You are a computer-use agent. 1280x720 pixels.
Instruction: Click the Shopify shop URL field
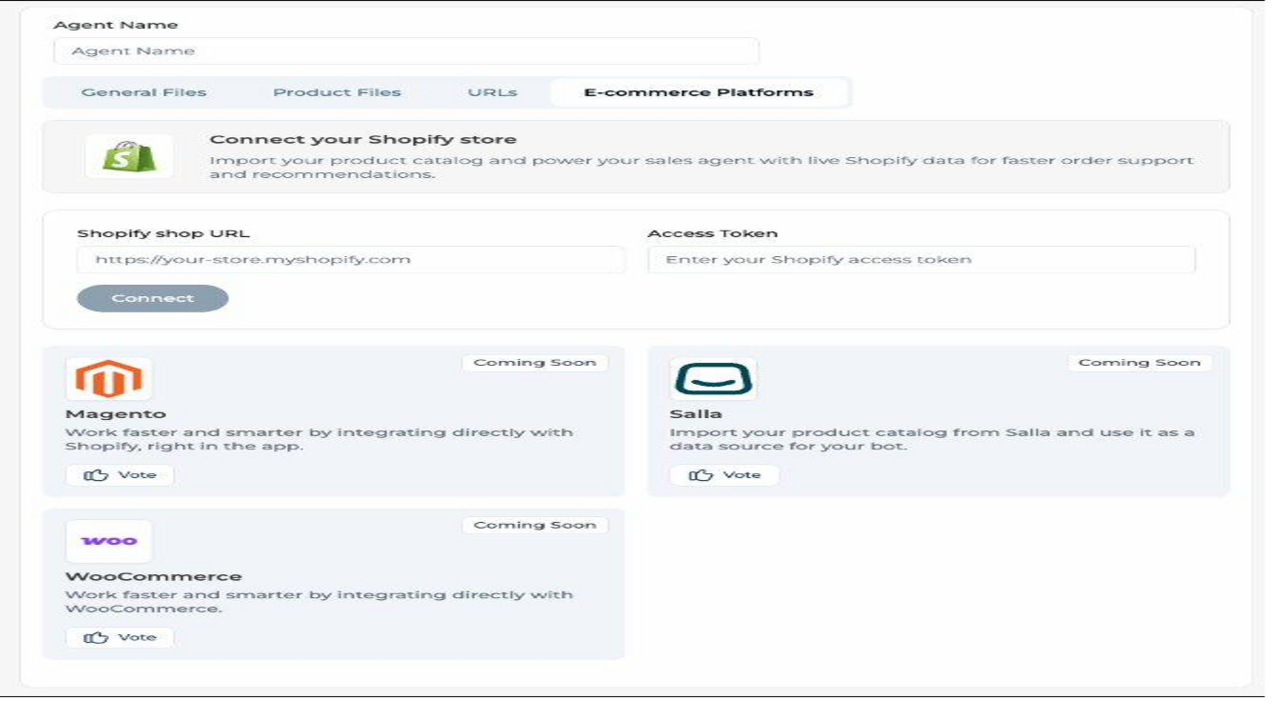coord(351,259)
